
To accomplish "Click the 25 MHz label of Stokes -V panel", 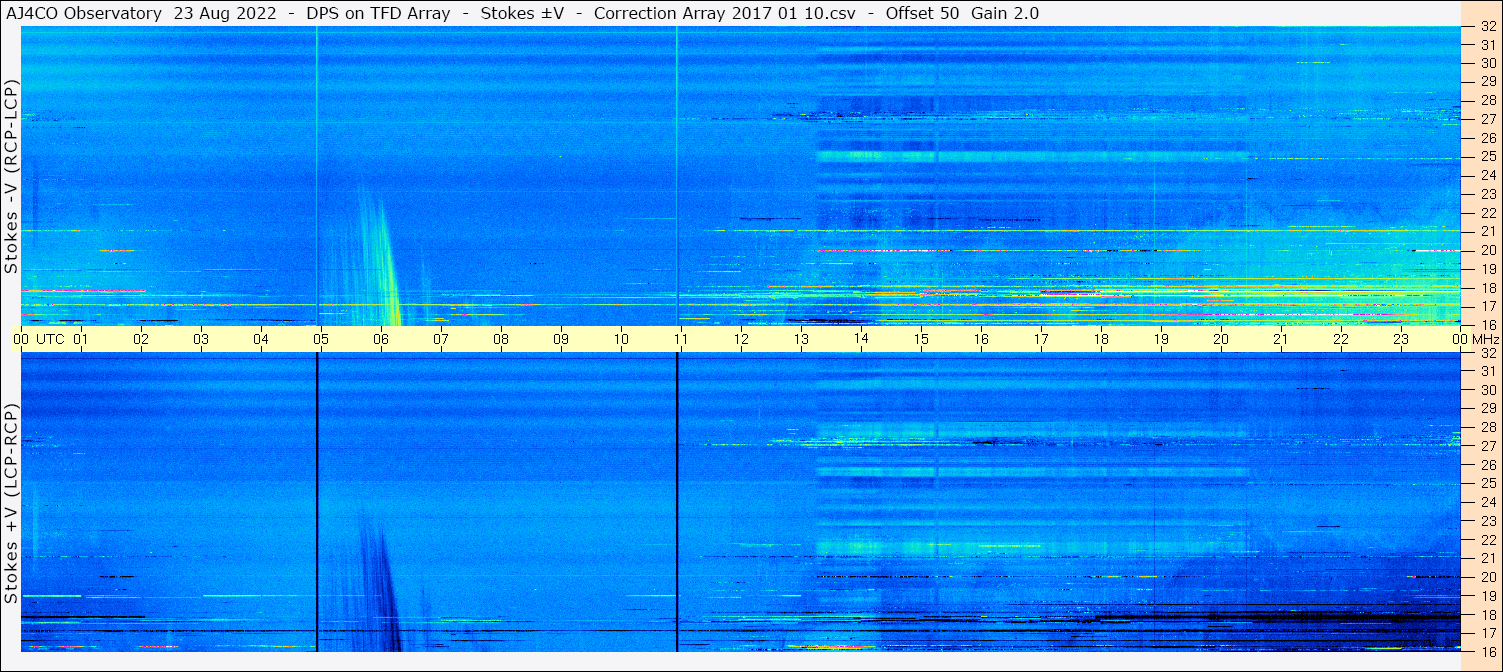I will click(x=1488, y=156).
